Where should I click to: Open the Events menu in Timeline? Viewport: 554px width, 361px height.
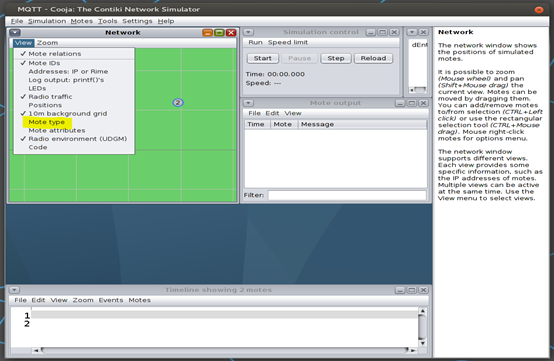coord(111,300)
